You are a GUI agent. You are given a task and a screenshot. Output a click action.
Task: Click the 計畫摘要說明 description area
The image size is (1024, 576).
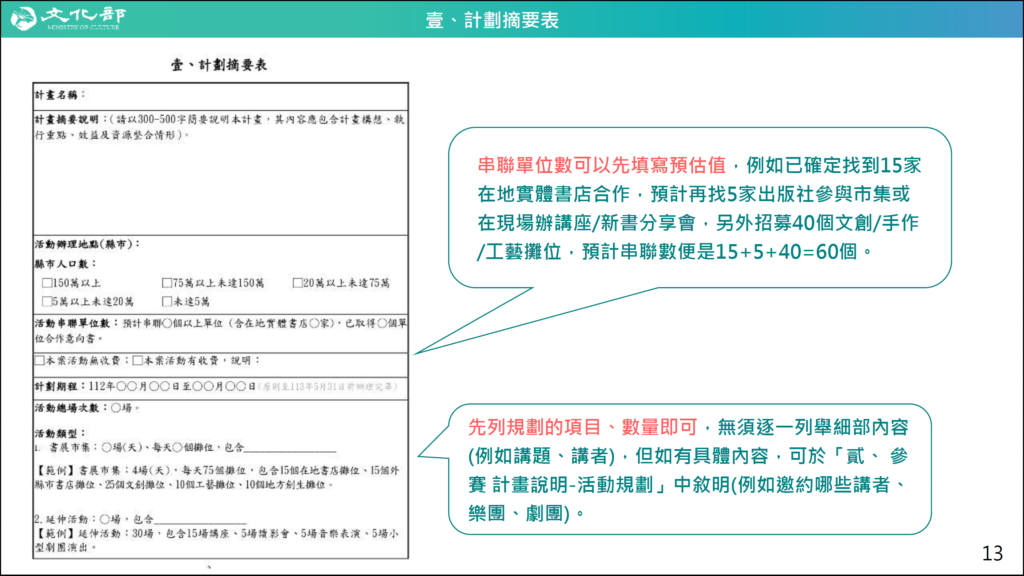point(221,173)
